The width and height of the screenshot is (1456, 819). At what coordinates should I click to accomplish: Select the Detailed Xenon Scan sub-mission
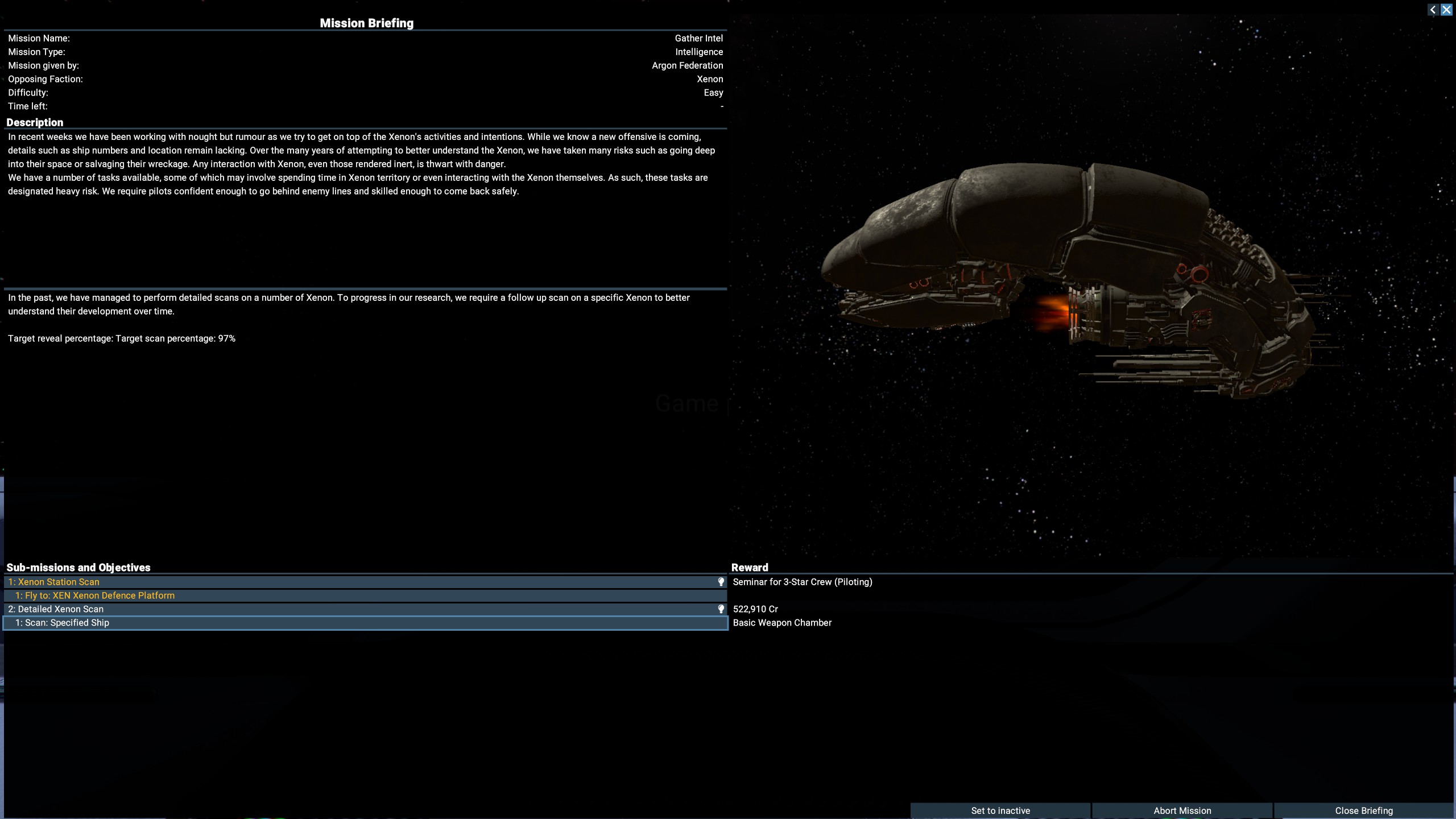tap(56, 609)
